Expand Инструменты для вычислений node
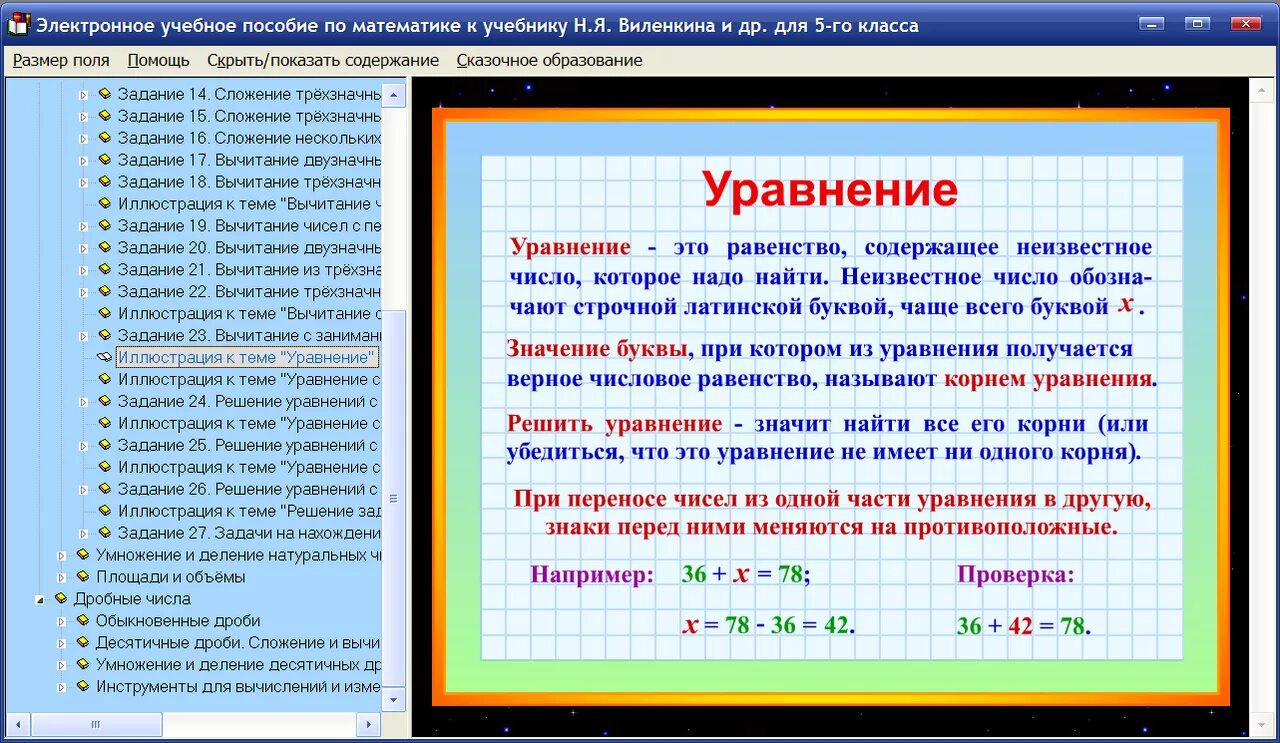This screenshot has height=743, width=1280. (62, 687)
